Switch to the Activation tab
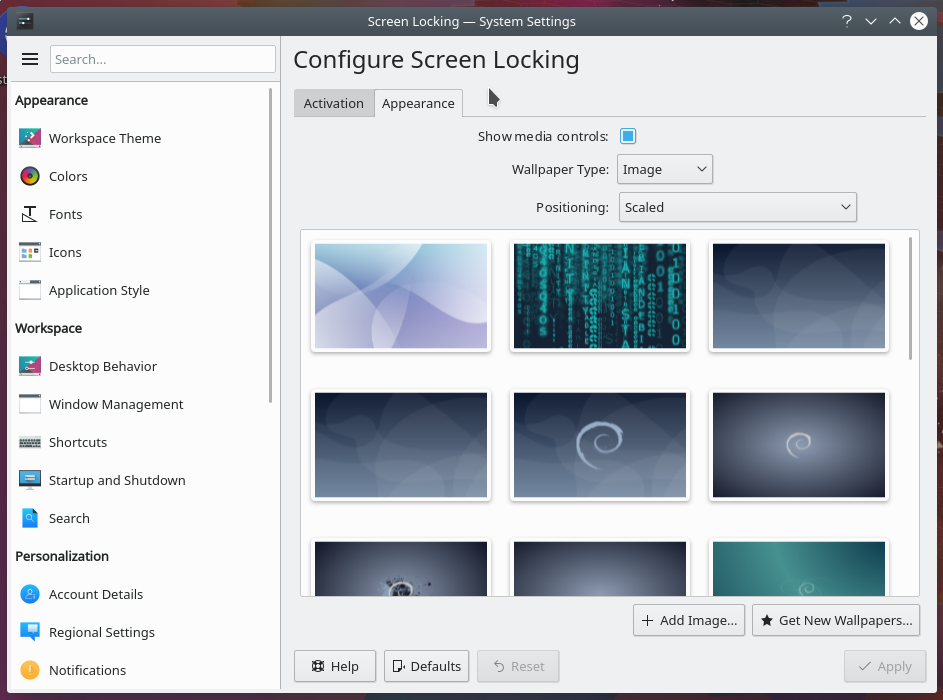 334,103
